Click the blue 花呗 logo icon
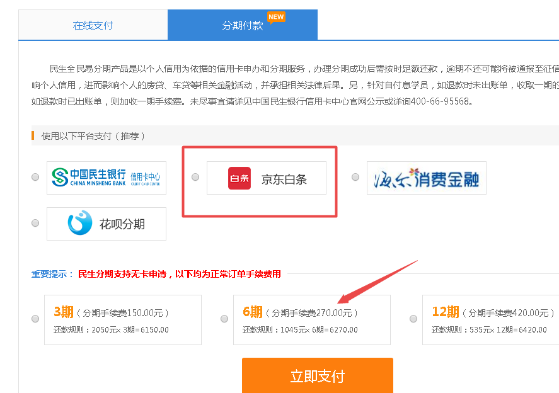The height and width of the screenshot is (393, 559). tap(80, 223)
